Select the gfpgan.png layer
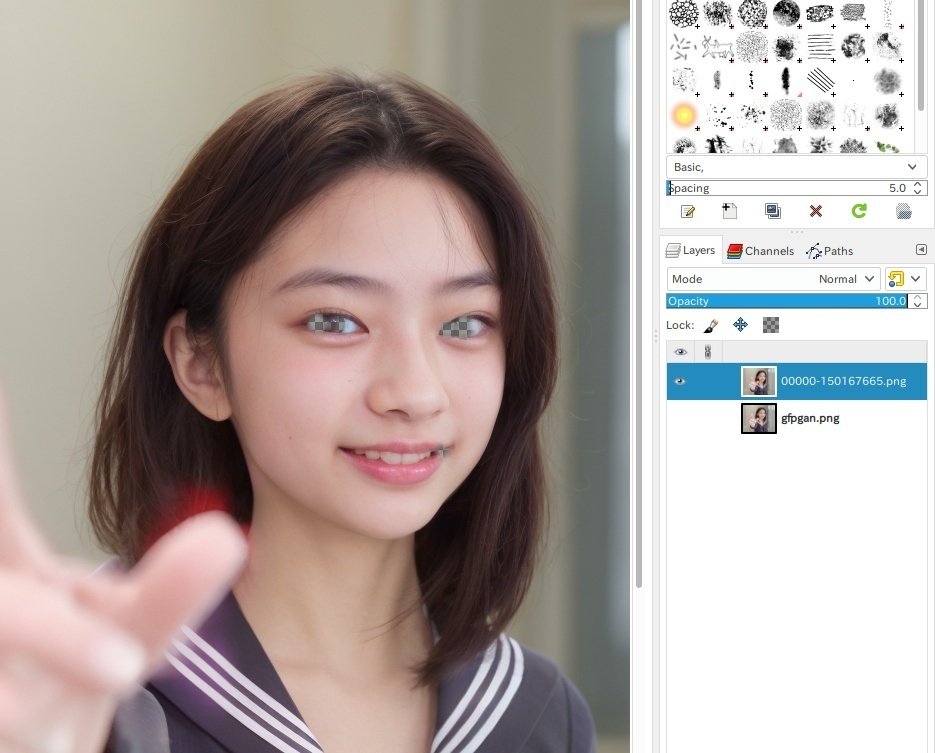Image resolution: width=935 pixels, height=753 pixels. pyautogui.click(x=797, y=419)
